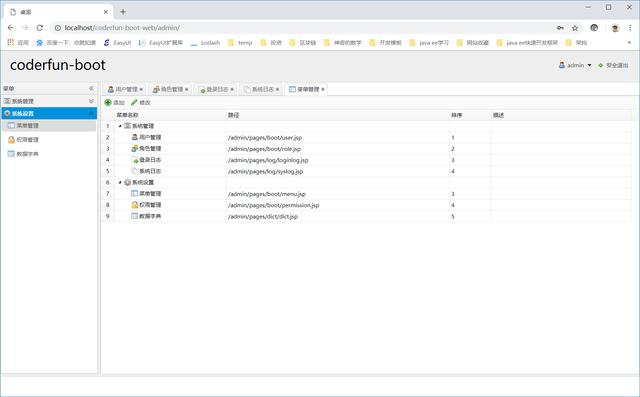Show hidden bookmarks via overflow chevron
The height and width of the screenshot is (397, 640).
[629, 42]
